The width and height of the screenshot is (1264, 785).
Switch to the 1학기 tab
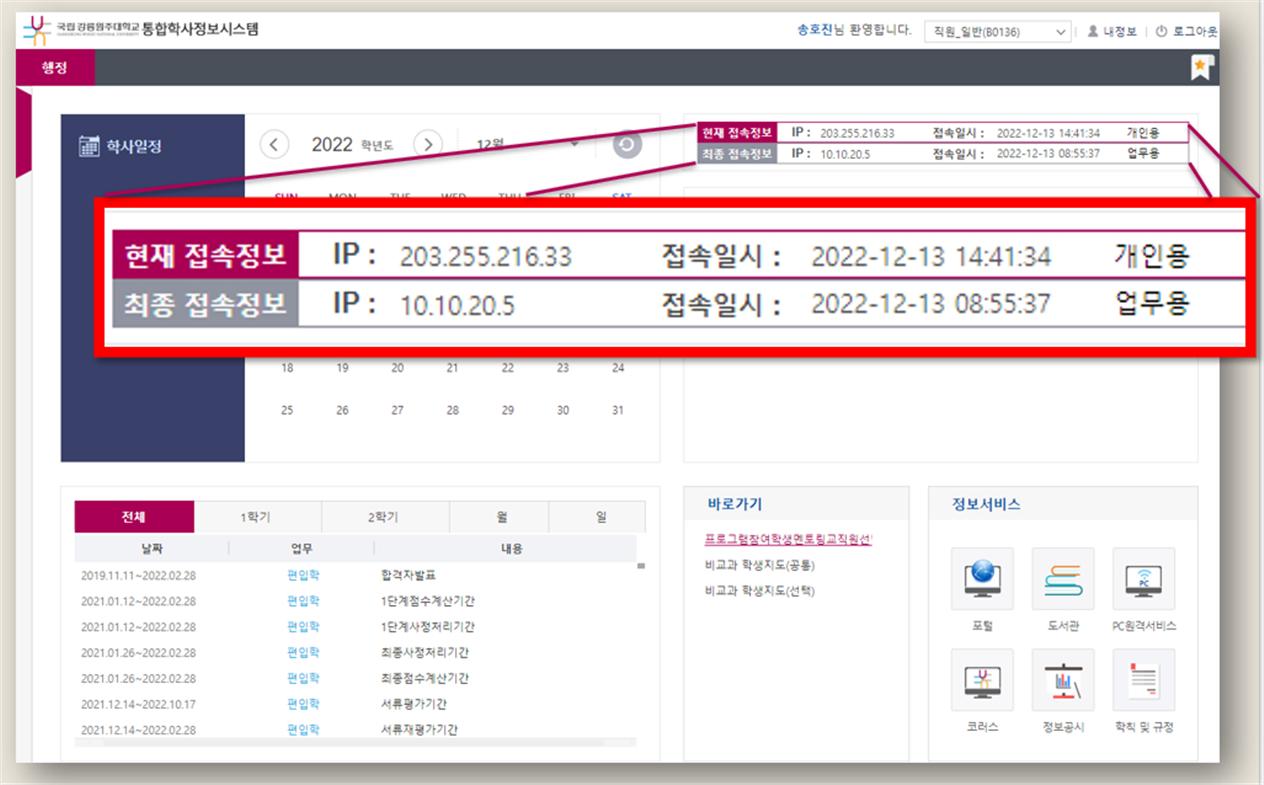pos(256,517)
